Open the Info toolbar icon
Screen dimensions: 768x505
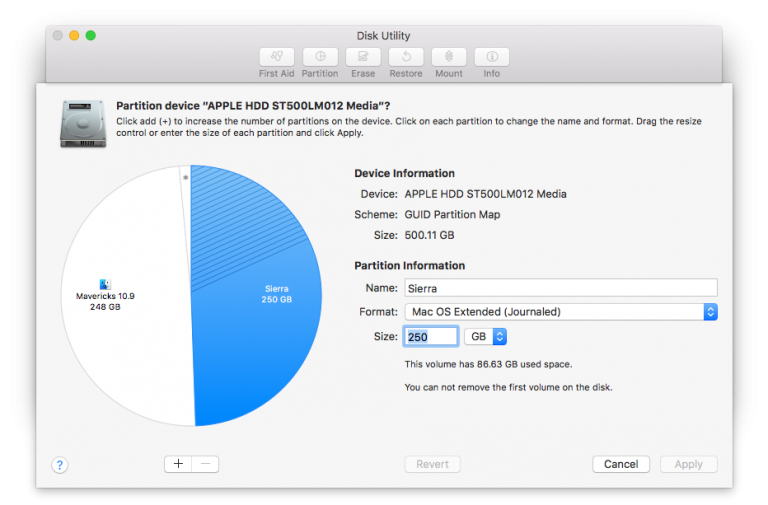coord(492,57)
